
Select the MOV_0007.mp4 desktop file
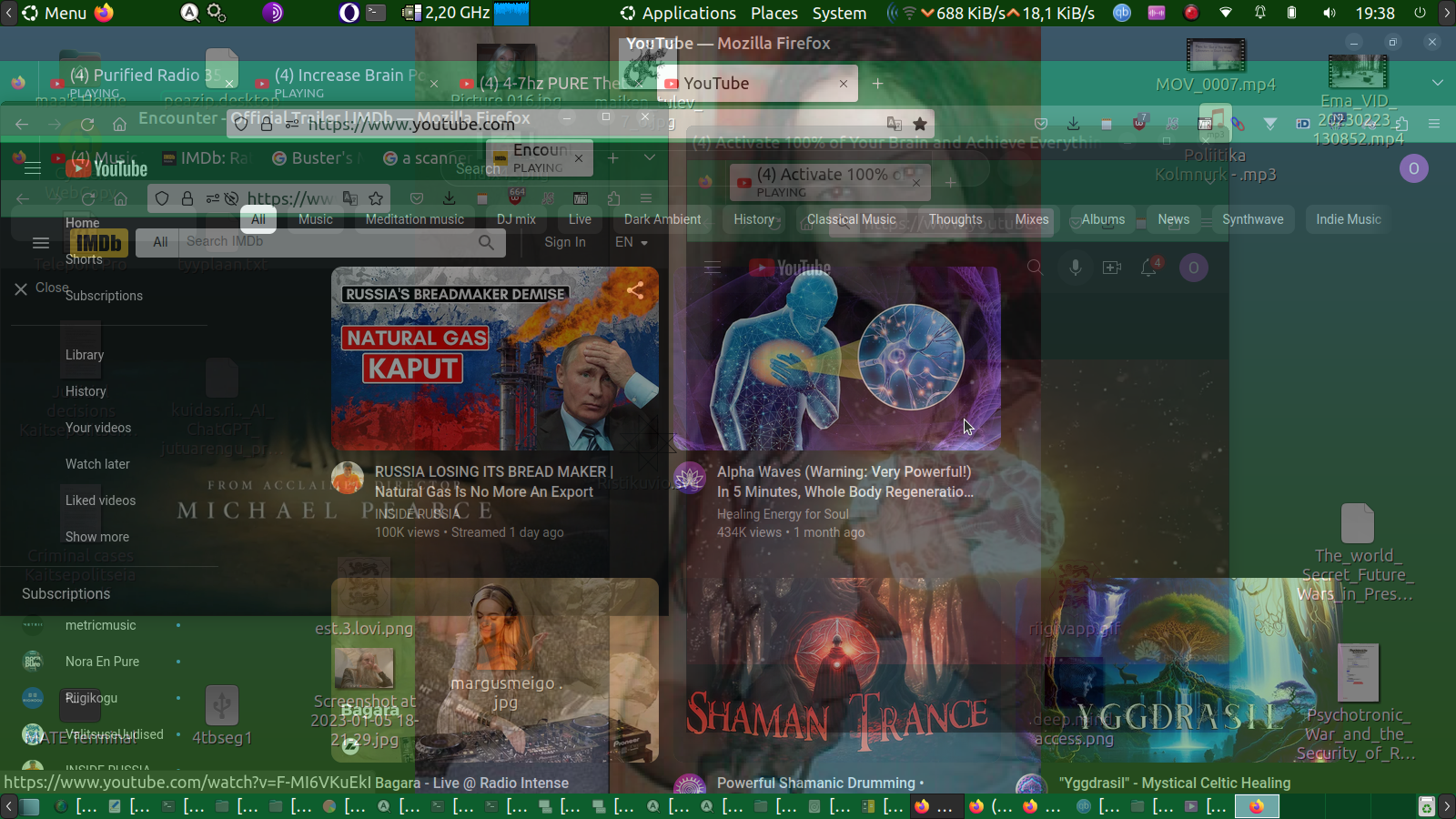pos(1216,66)
